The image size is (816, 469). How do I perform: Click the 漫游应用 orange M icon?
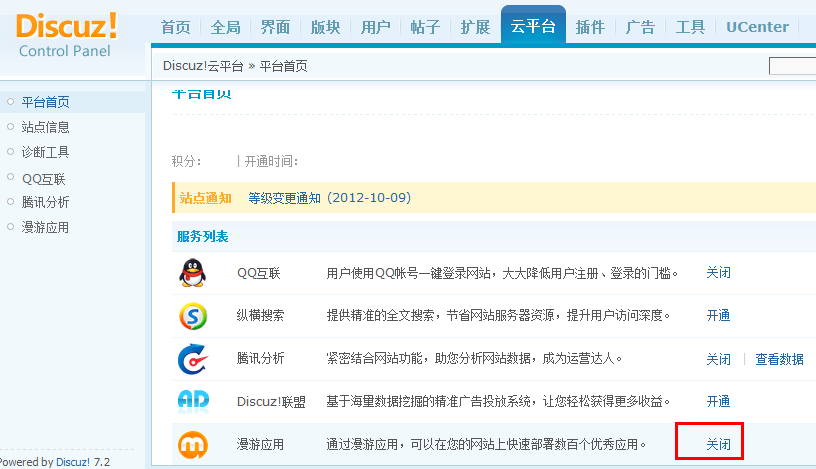(x=193, y=445)
